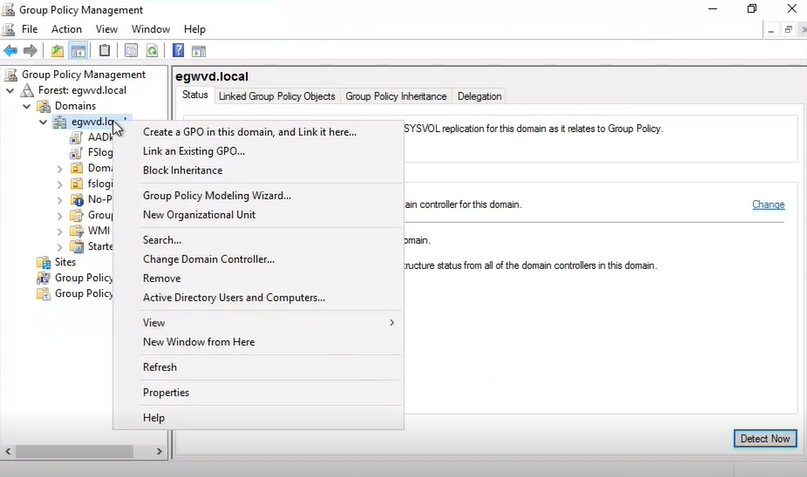Click the Detect Now button
Image resolution: width=807 pixels, height=477 pixels.
(765, 439)
